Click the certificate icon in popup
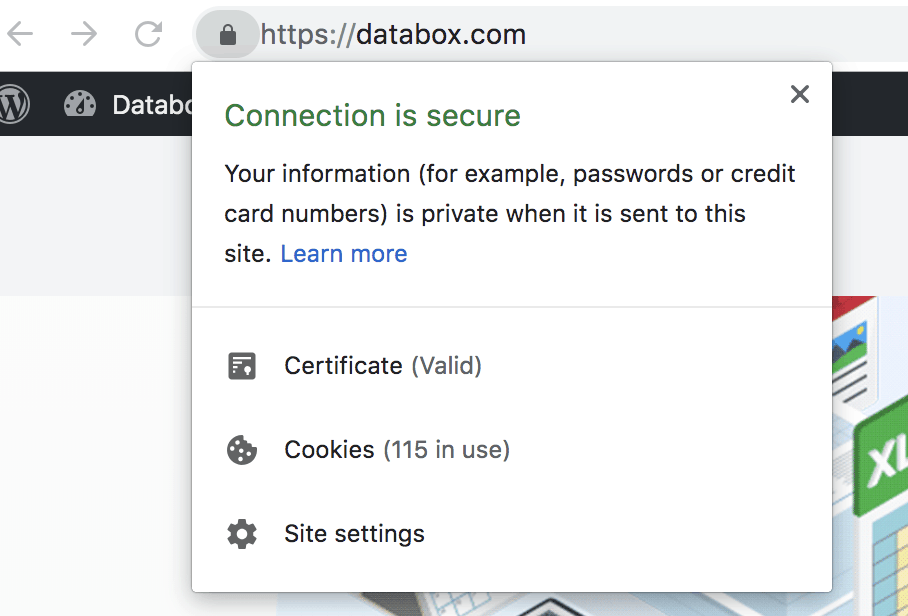This screenshot has height=616, width=908. [242, 366]
